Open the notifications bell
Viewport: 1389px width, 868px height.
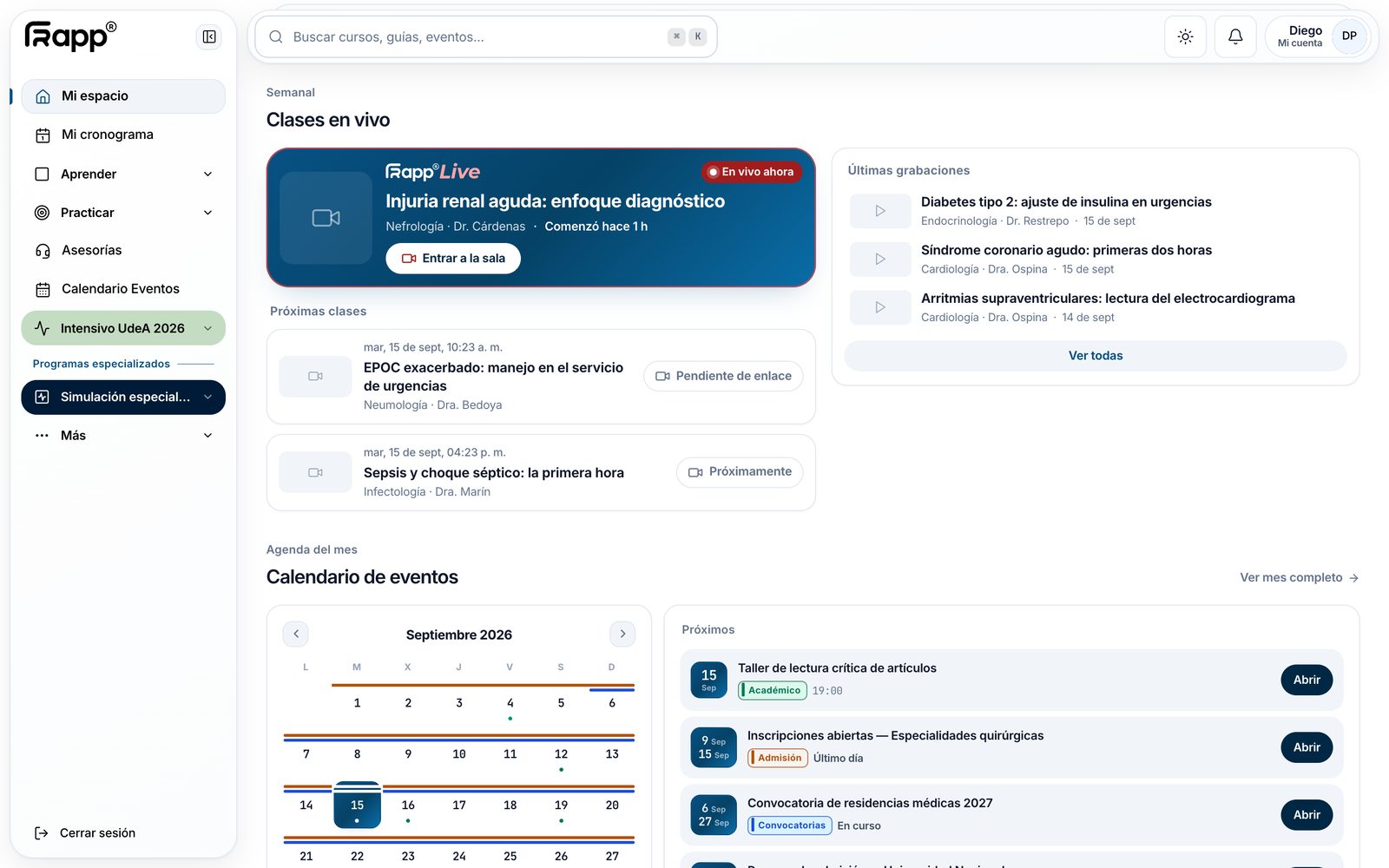click(1235, 36)
